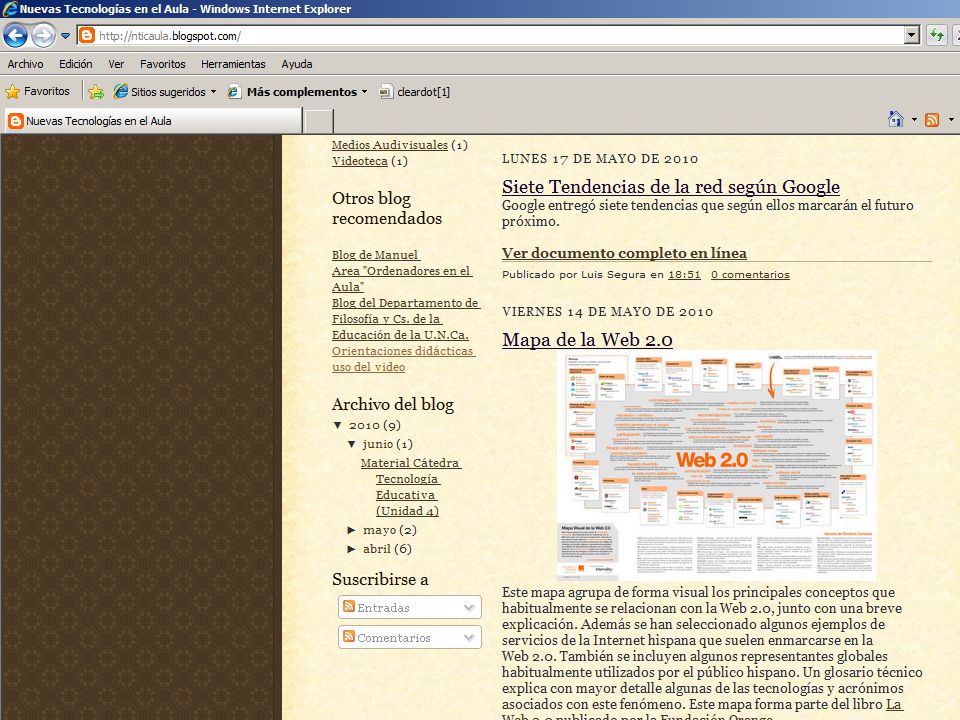Click the RSS icon beside Comentarios
The height and width of the screenshot is (720, 960).
pyautogui.click(x=349, y=636)
